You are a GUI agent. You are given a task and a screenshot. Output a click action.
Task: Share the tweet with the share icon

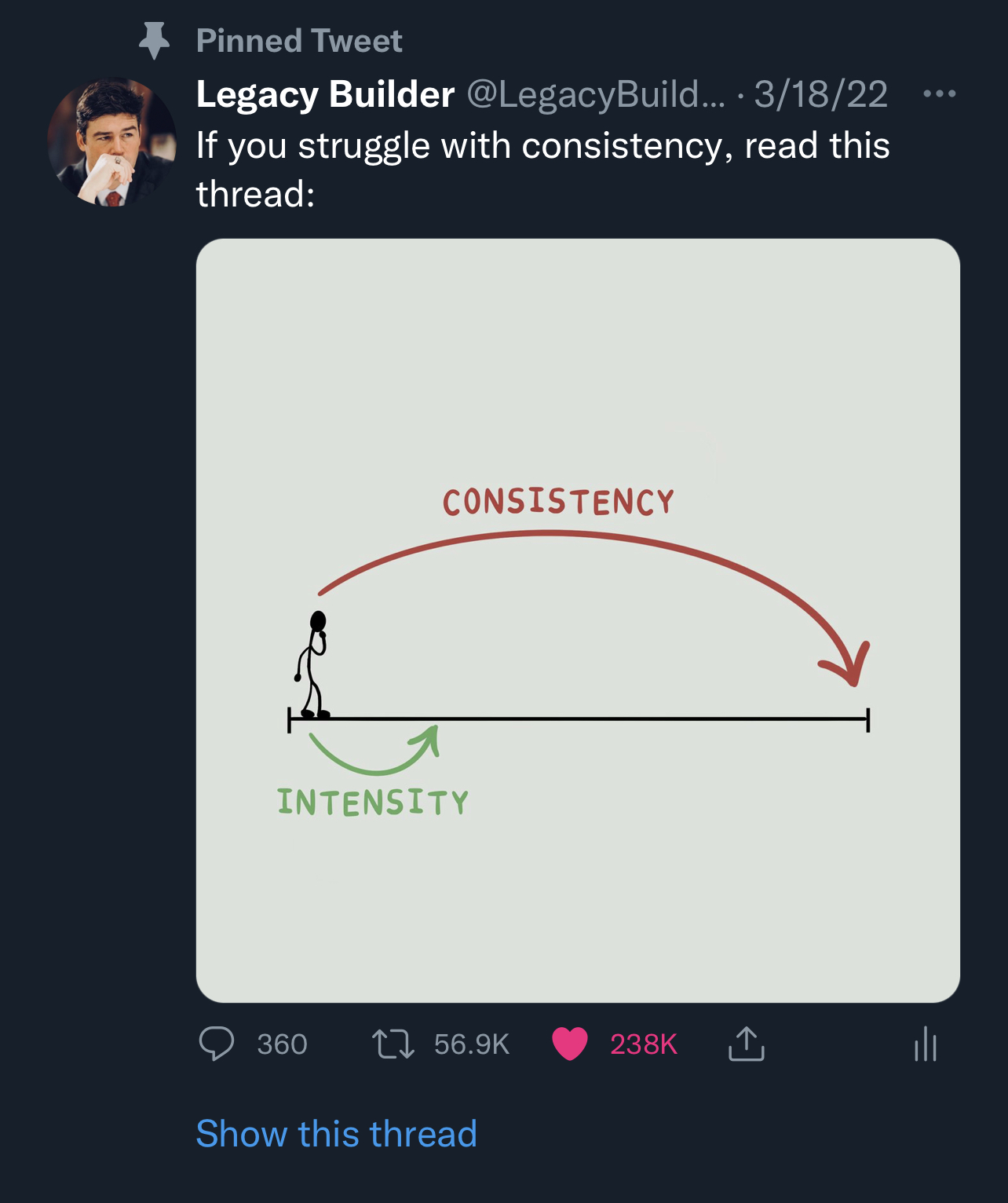point(746,1044)
